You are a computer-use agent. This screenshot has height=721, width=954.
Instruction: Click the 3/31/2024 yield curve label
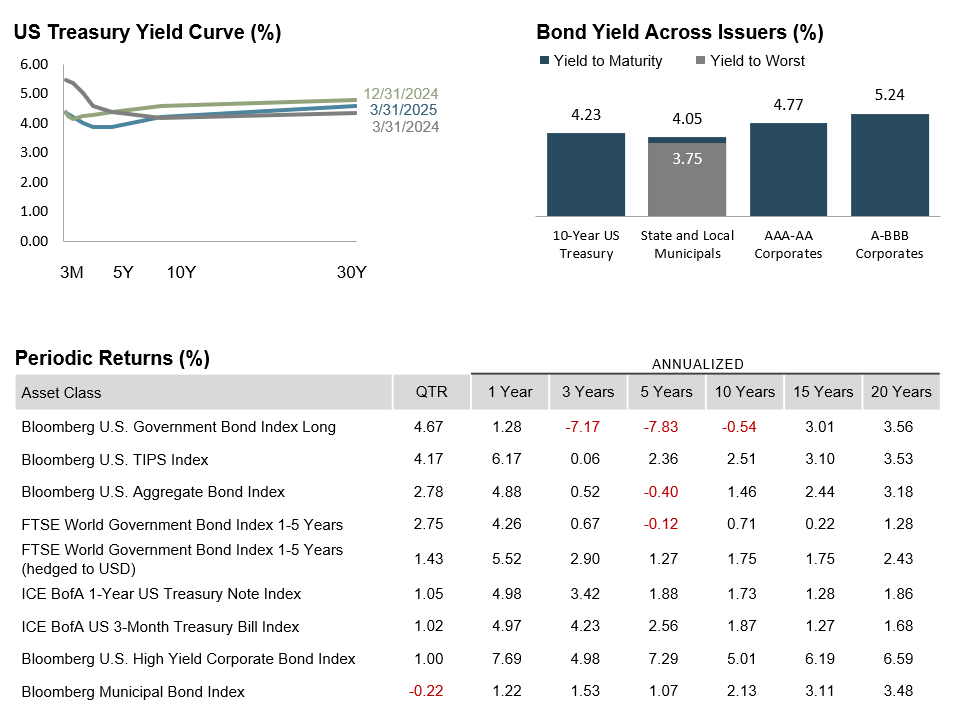pos(404,126)
